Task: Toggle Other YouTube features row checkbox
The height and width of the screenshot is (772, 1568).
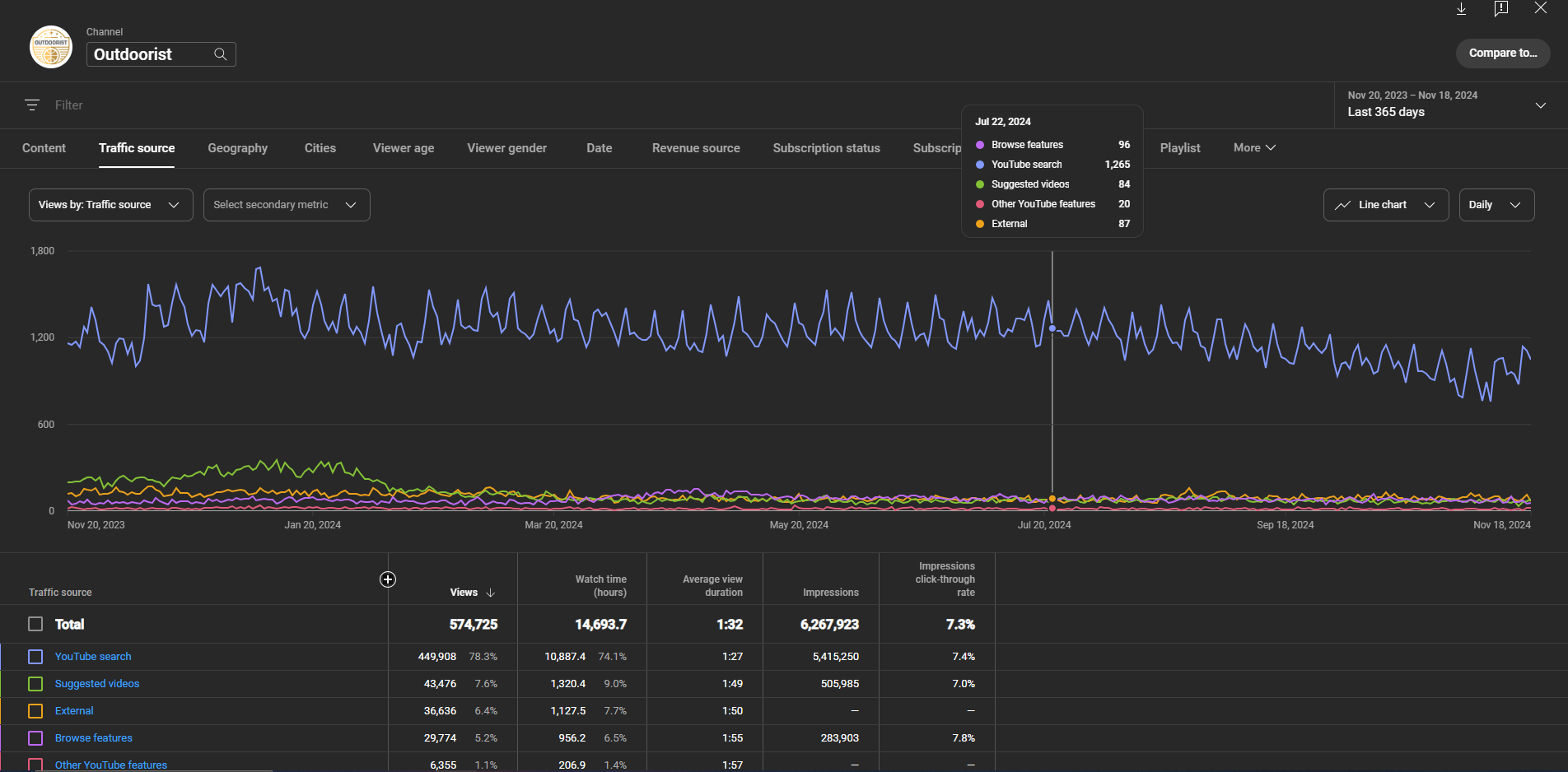Action: [35, 765]
